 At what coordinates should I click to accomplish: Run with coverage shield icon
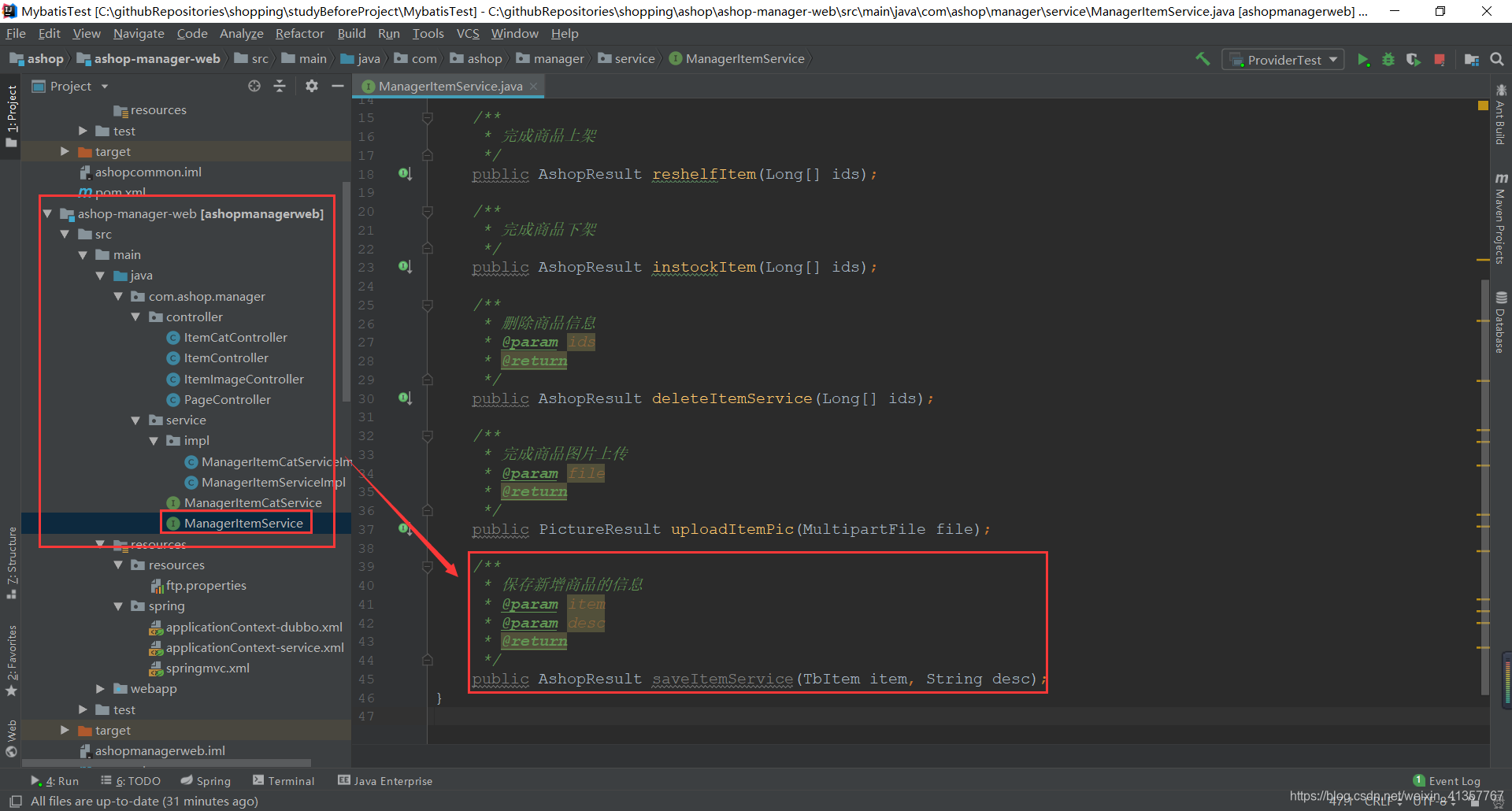point(1414,60)
